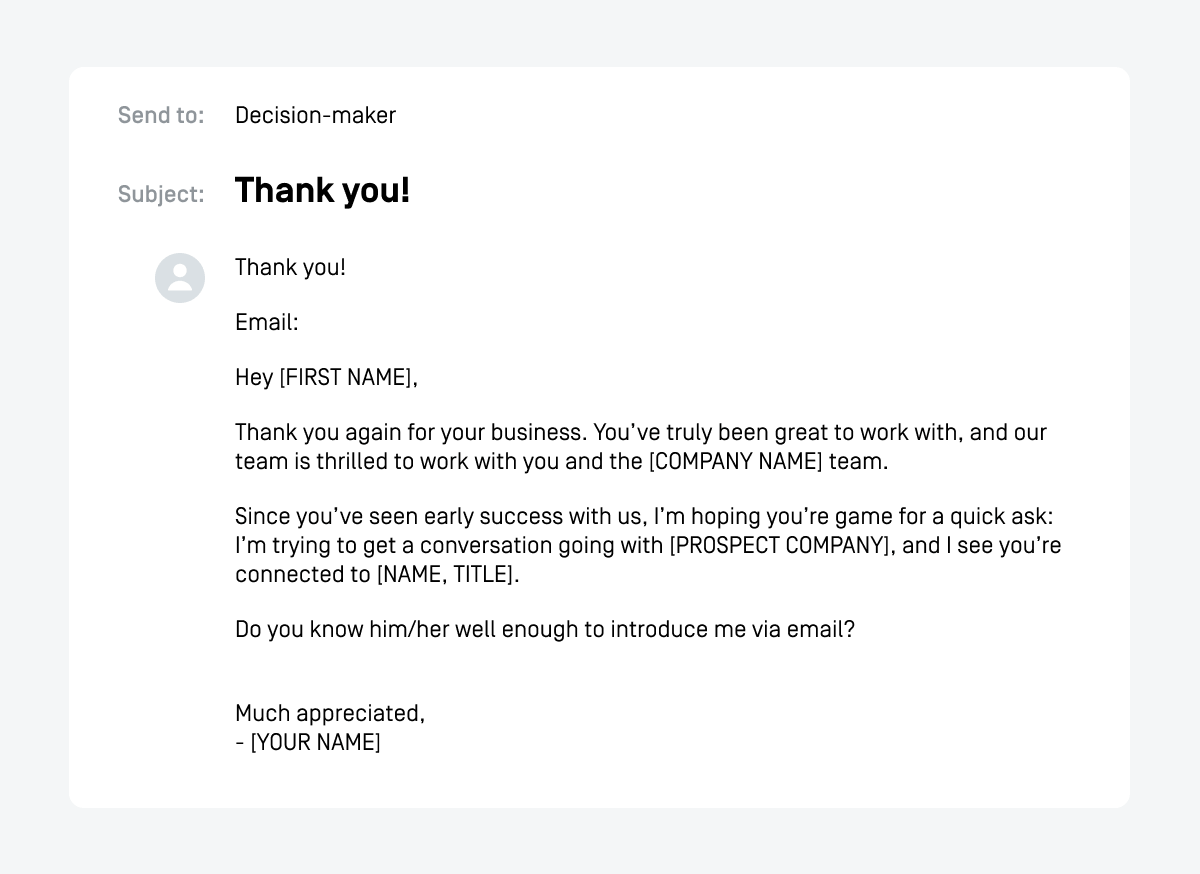This screenshot has height=874, width=1200.
Task: Select the Decision-maker recipient field
Action: click(x=315, y=116)
